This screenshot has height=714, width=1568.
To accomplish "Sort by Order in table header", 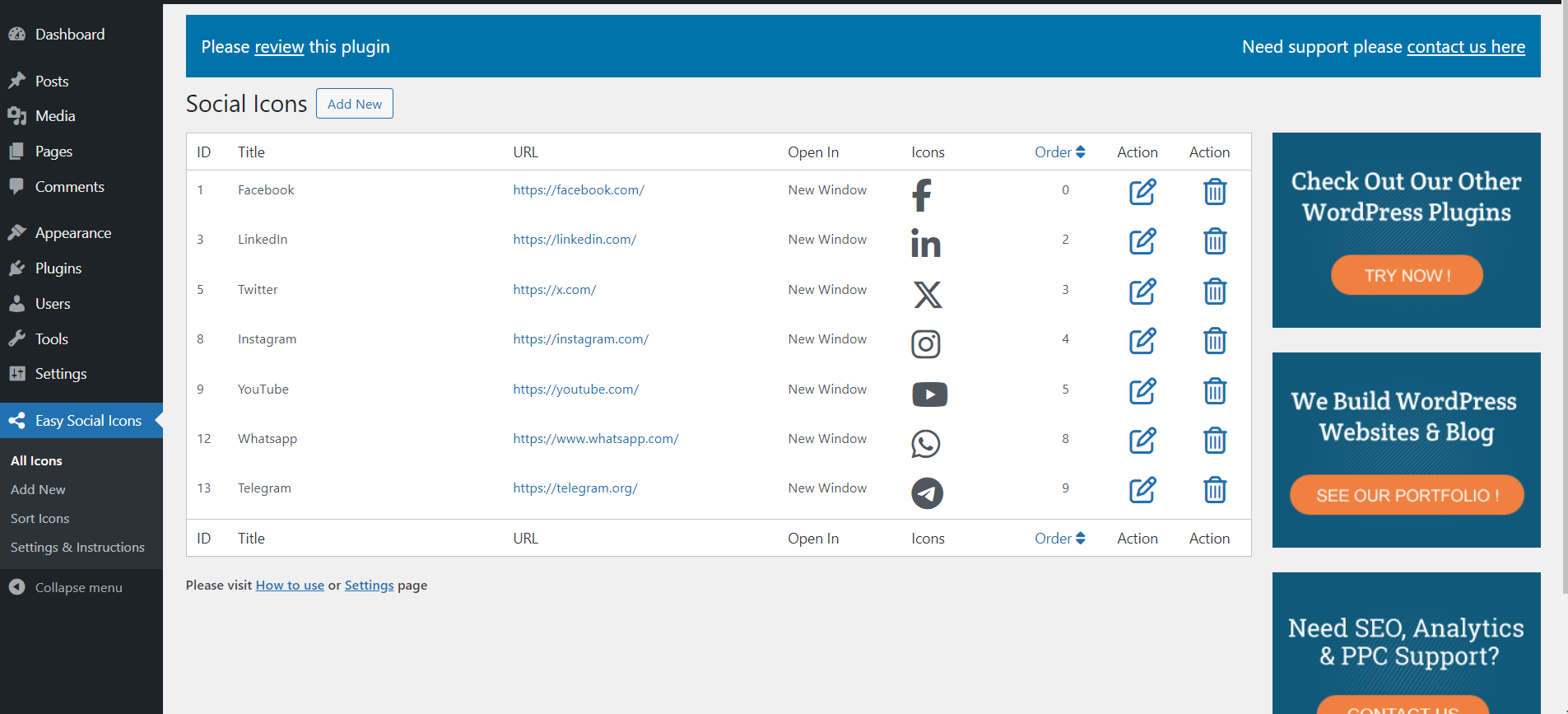I will click(1059, 152).
